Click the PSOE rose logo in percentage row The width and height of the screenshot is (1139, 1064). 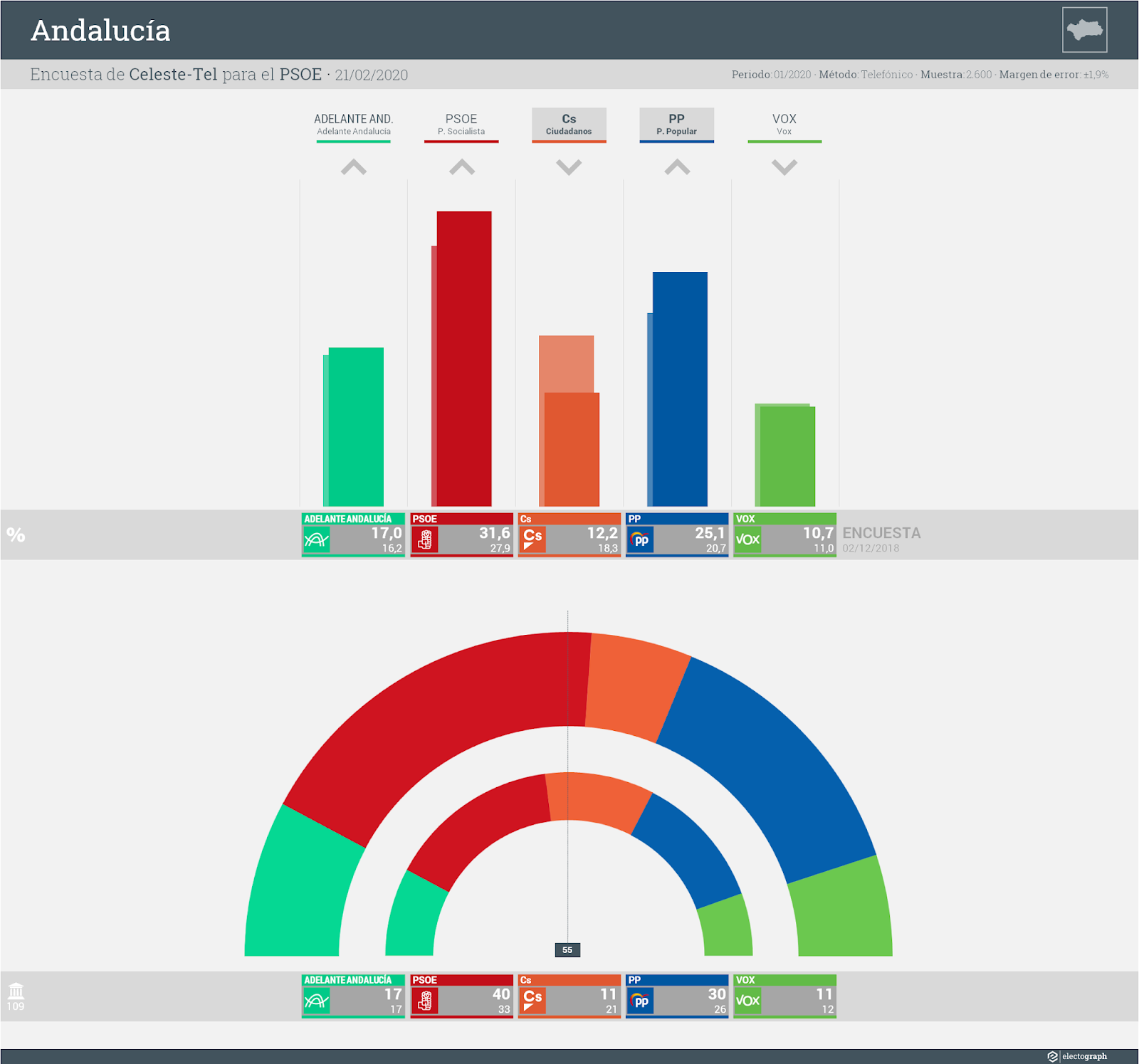(425, 539)
